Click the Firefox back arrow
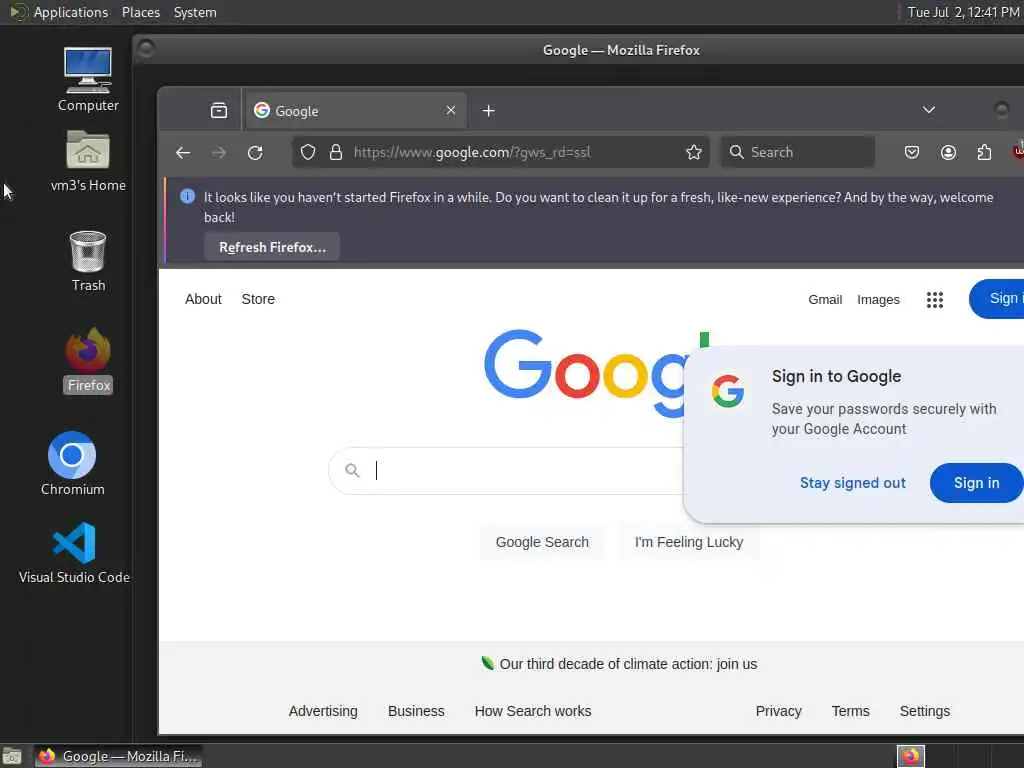 183,153
